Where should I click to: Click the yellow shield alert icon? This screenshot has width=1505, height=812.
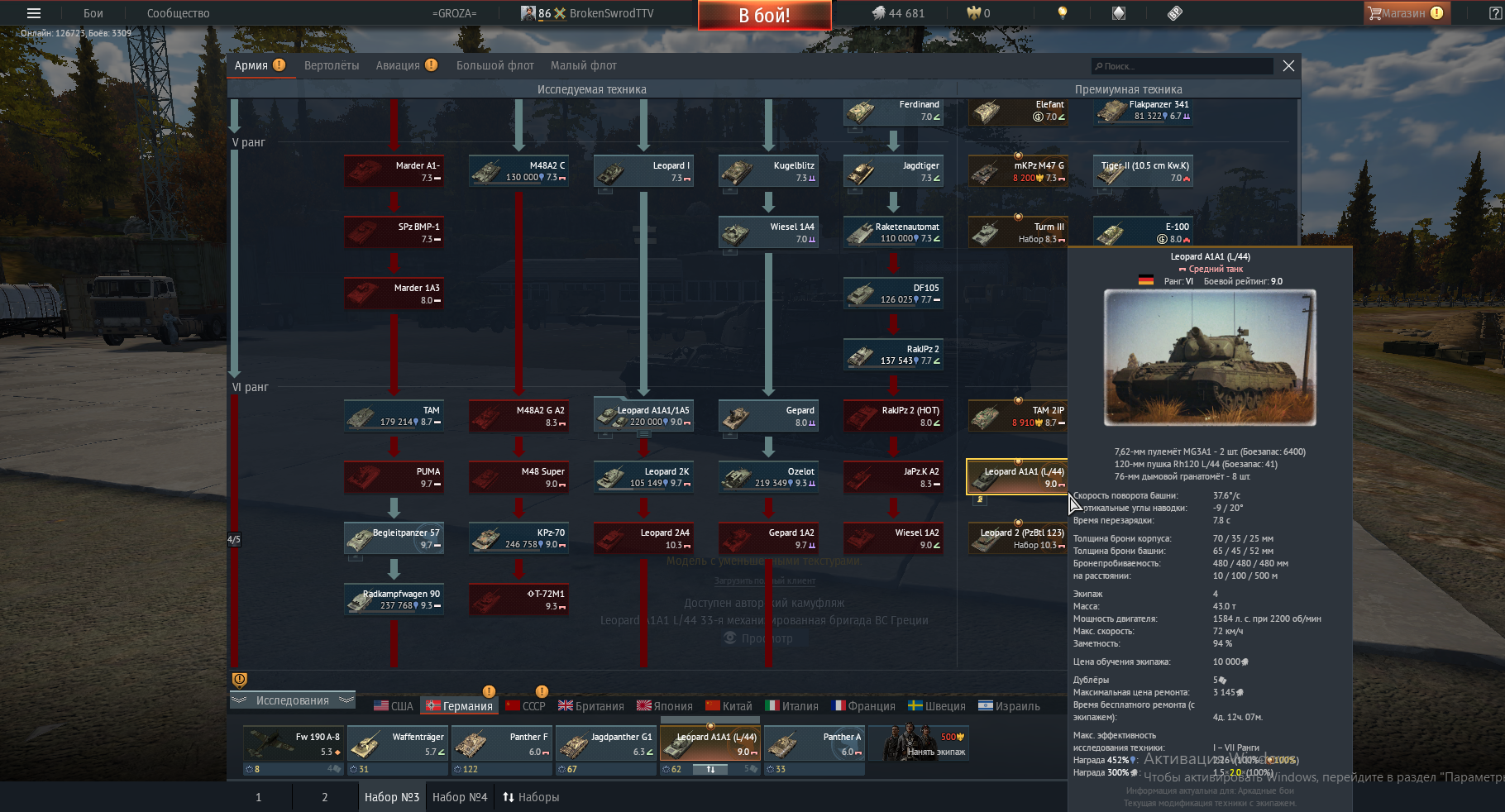pyautogui.click(x=240, y=680)
